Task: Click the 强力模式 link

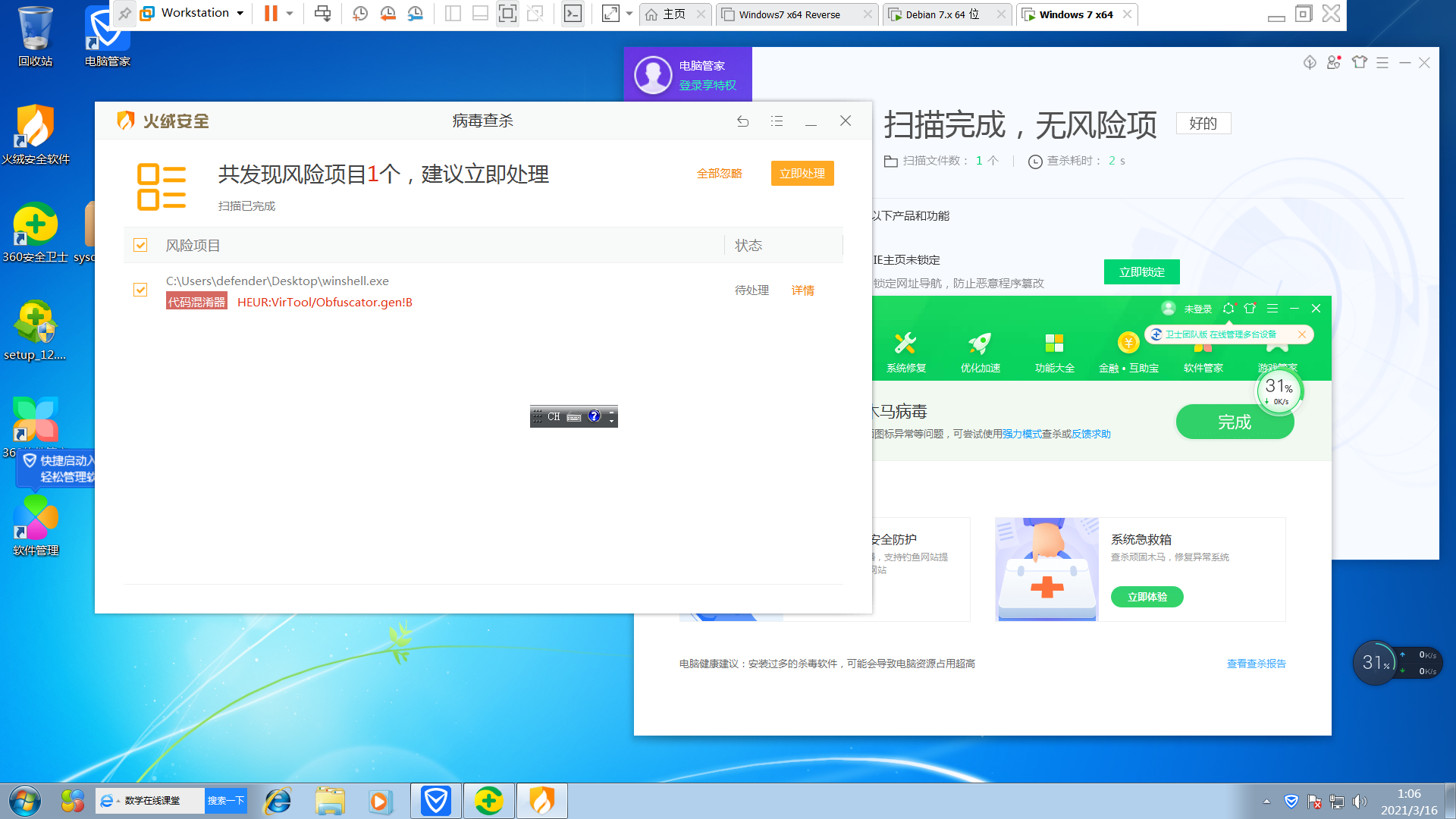Action: point(1021,434)
